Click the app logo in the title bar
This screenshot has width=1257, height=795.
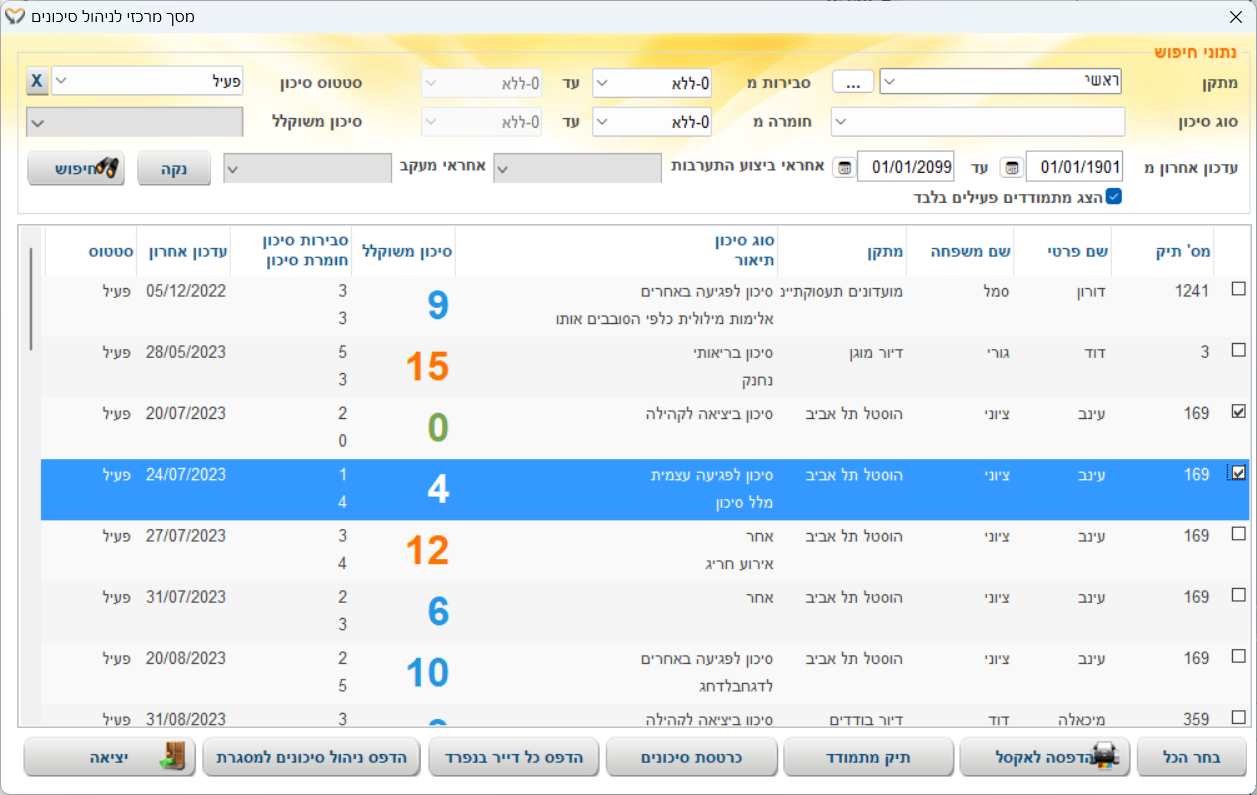tap(15, 16)
